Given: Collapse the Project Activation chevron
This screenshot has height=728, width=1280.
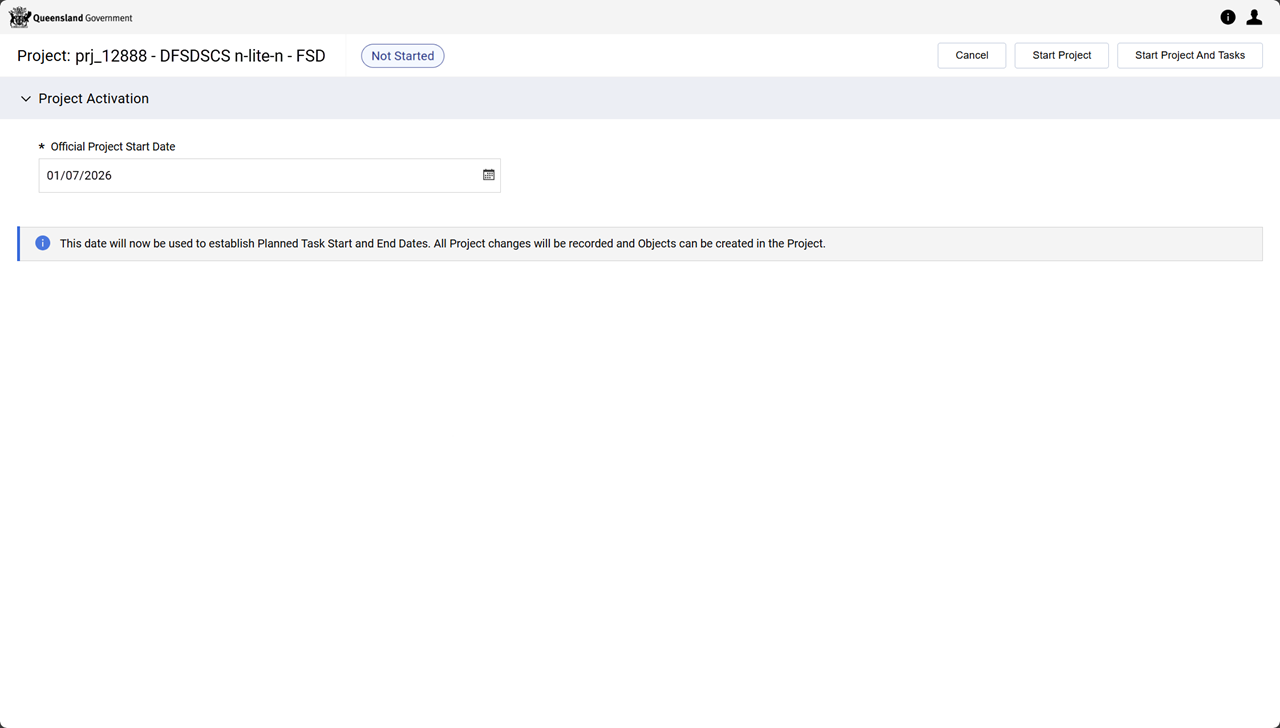Looking at the screenshot, I should point(26,99).
